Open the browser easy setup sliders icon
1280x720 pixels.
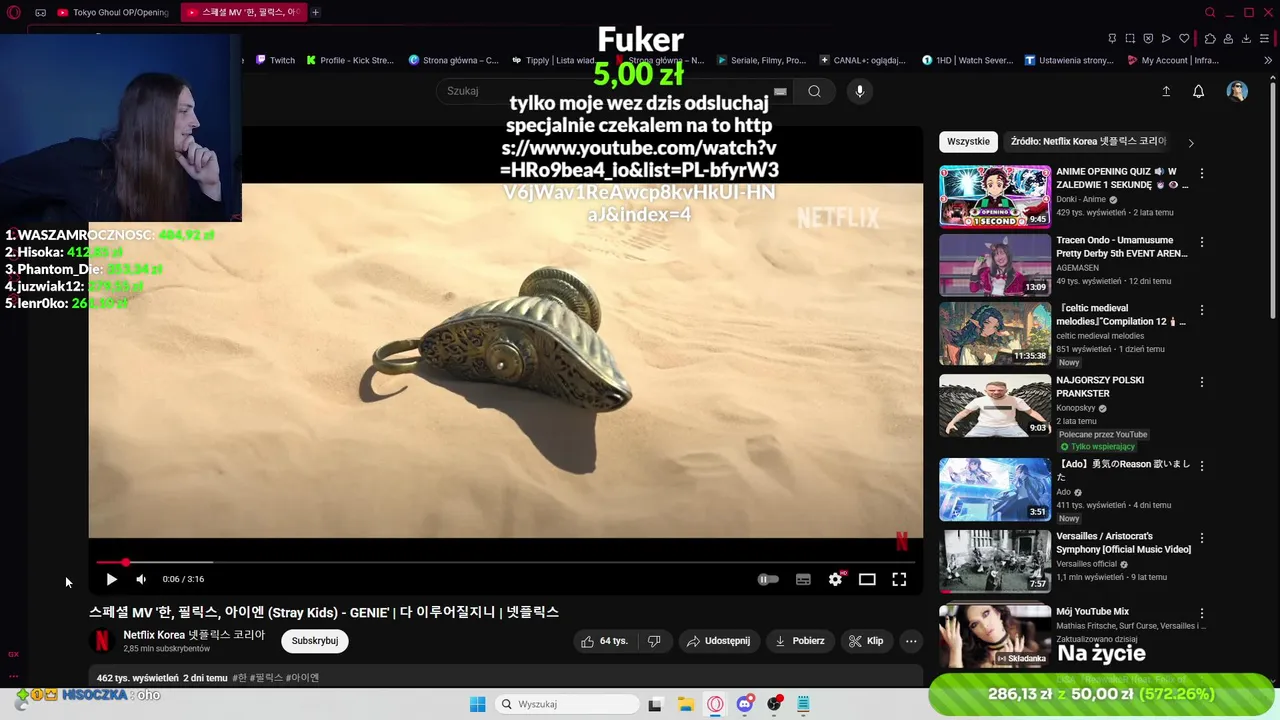[1265, 39]
